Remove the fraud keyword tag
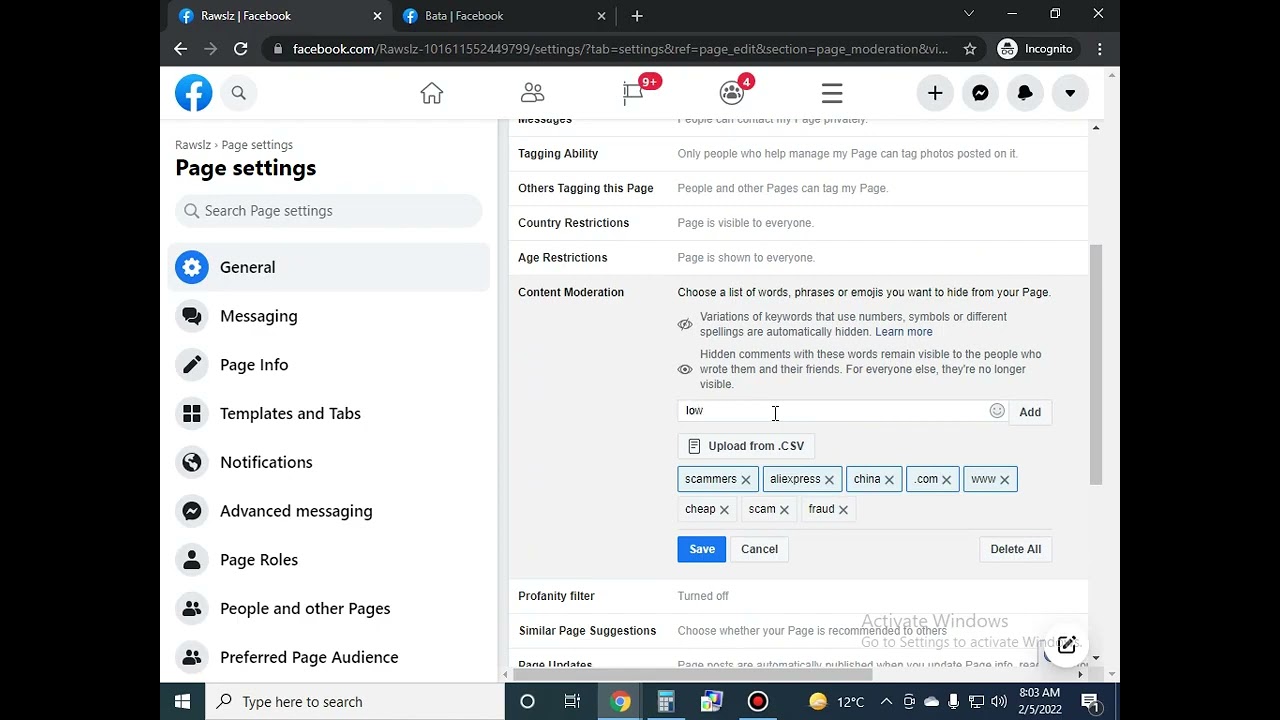 click(843, 510)
